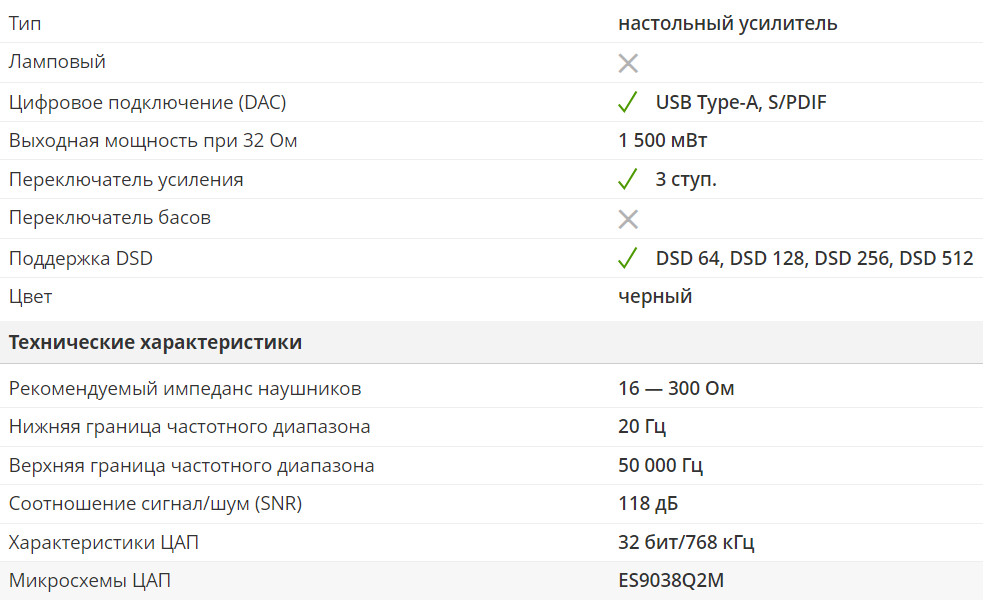Select the 1 500 мВт output power value

[x=662, y=140]
